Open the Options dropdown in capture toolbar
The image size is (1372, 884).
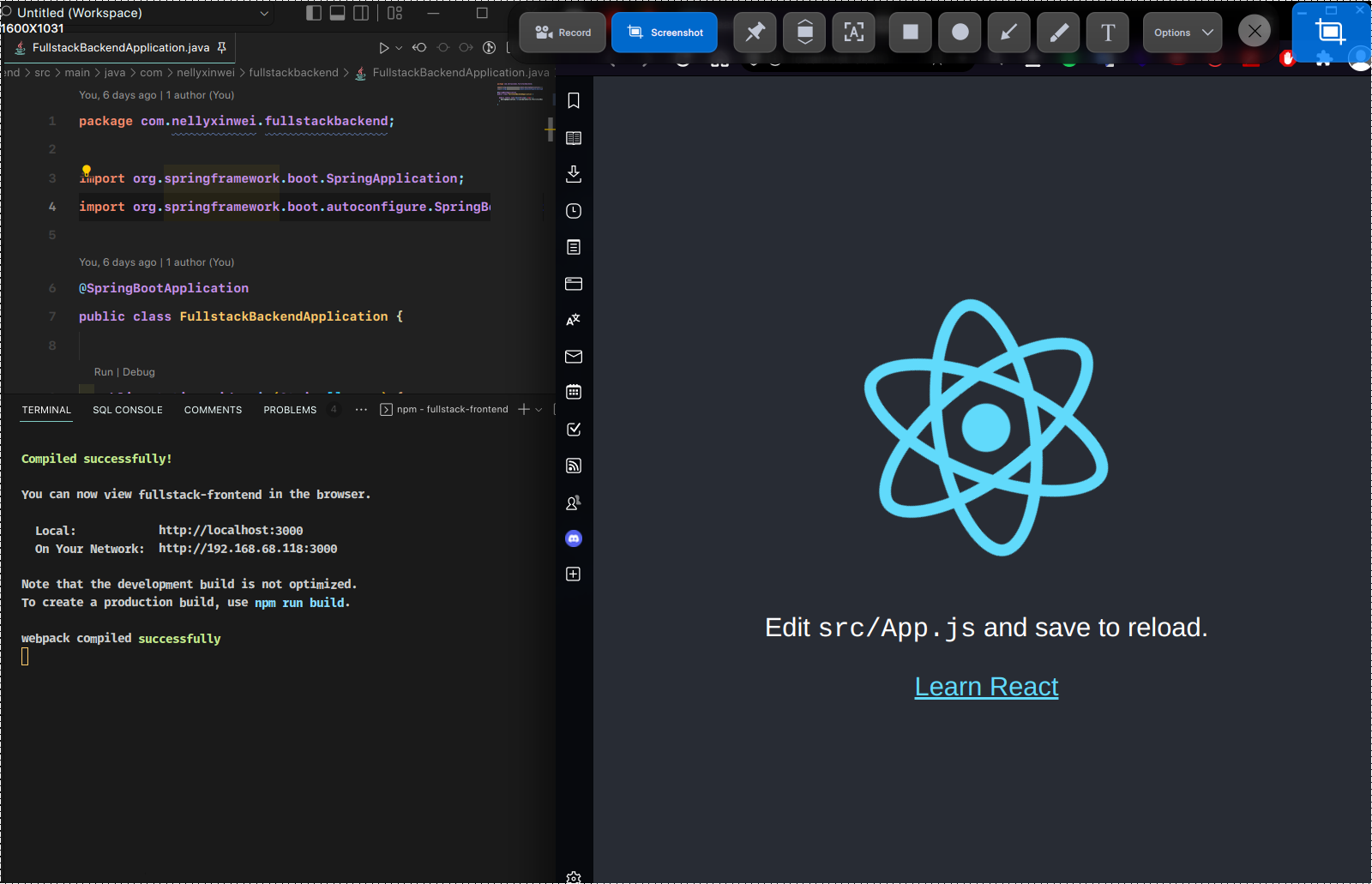(x=1182, y=33)
